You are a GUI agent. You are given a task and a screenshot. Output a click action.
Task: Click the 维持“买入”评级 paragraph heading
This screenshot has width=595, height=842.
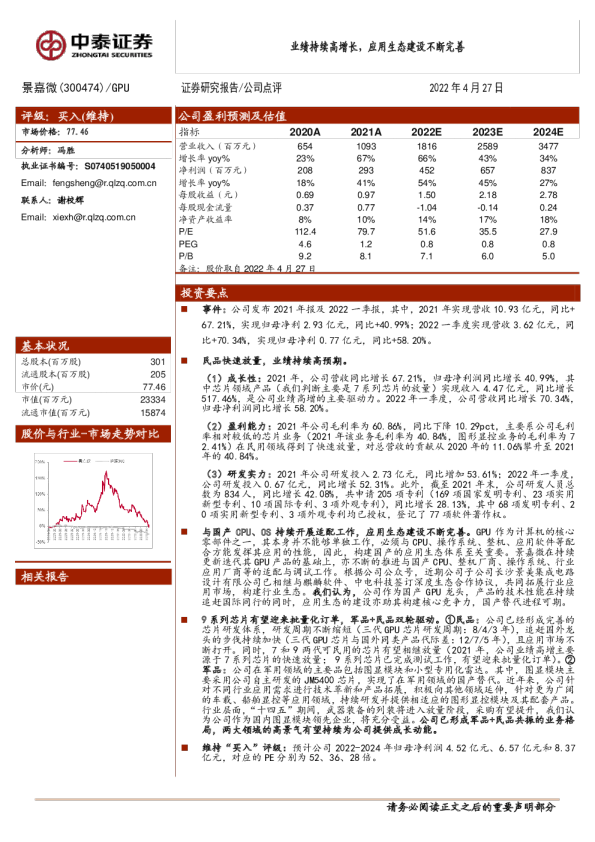[x=244, y=747]
